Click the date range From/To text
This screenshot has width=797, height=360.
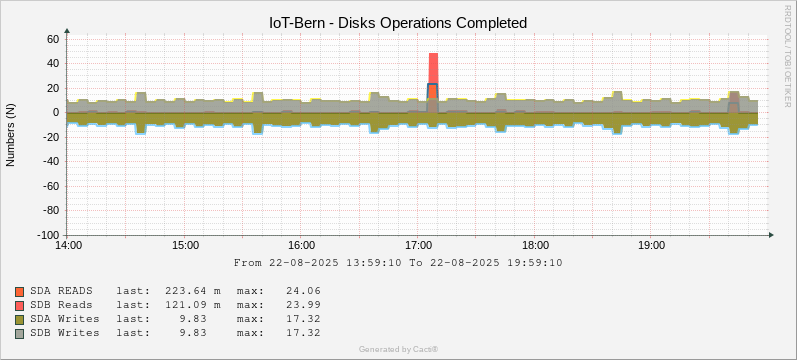(x=398, y=263)
